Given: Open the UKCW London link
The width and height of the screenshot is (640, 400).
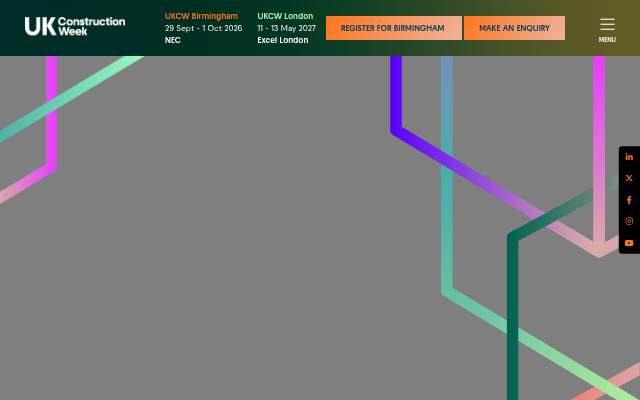Looking at the screenshot, I should pos(285,16).
